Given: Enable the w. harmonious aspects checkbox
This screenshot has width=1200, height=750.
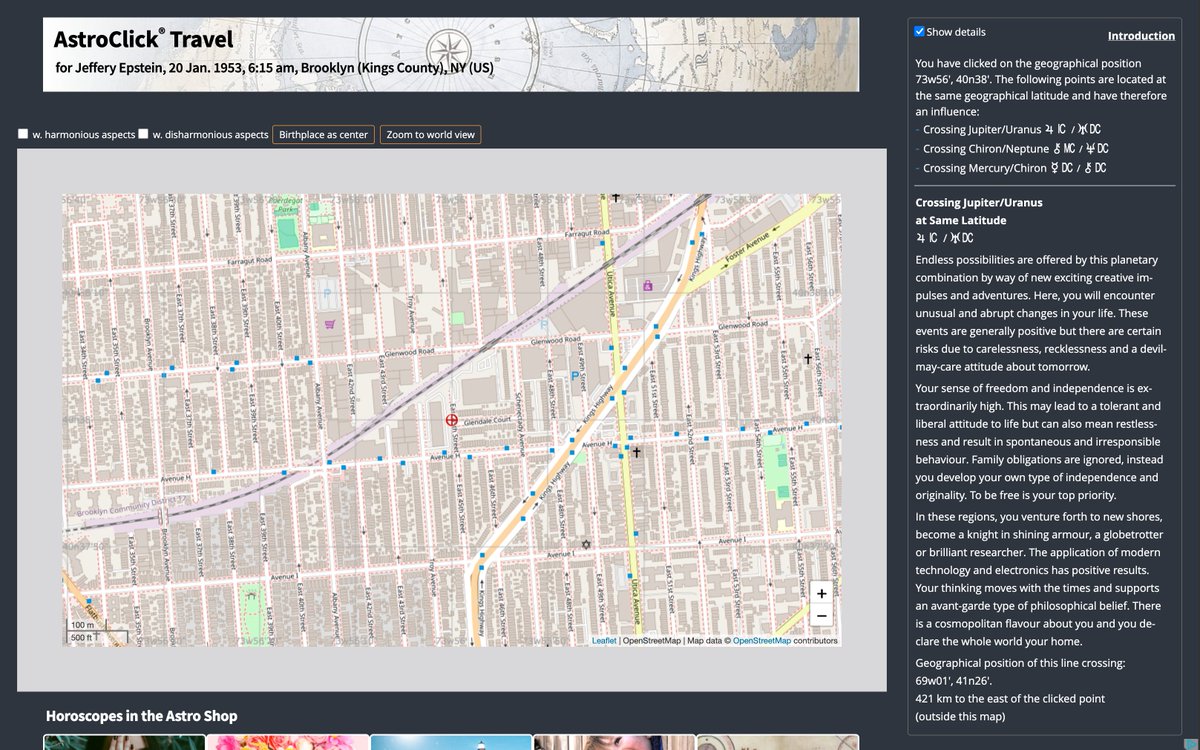Looking at the screenshot, I should pyautogui.click(x=23, y=134).
